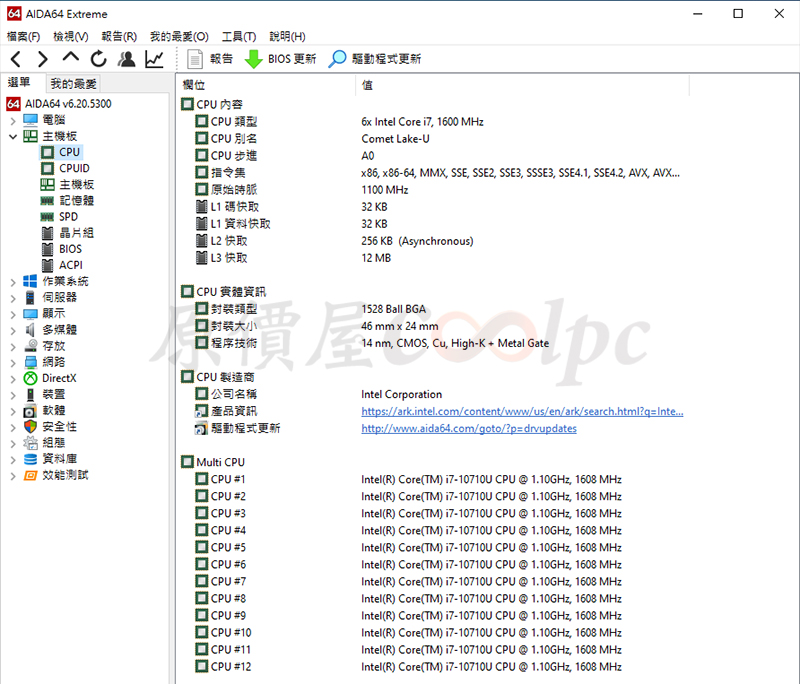Open the graph chart toolbar icon
Viewport: 800px width, 684px height.
(154, 59)
